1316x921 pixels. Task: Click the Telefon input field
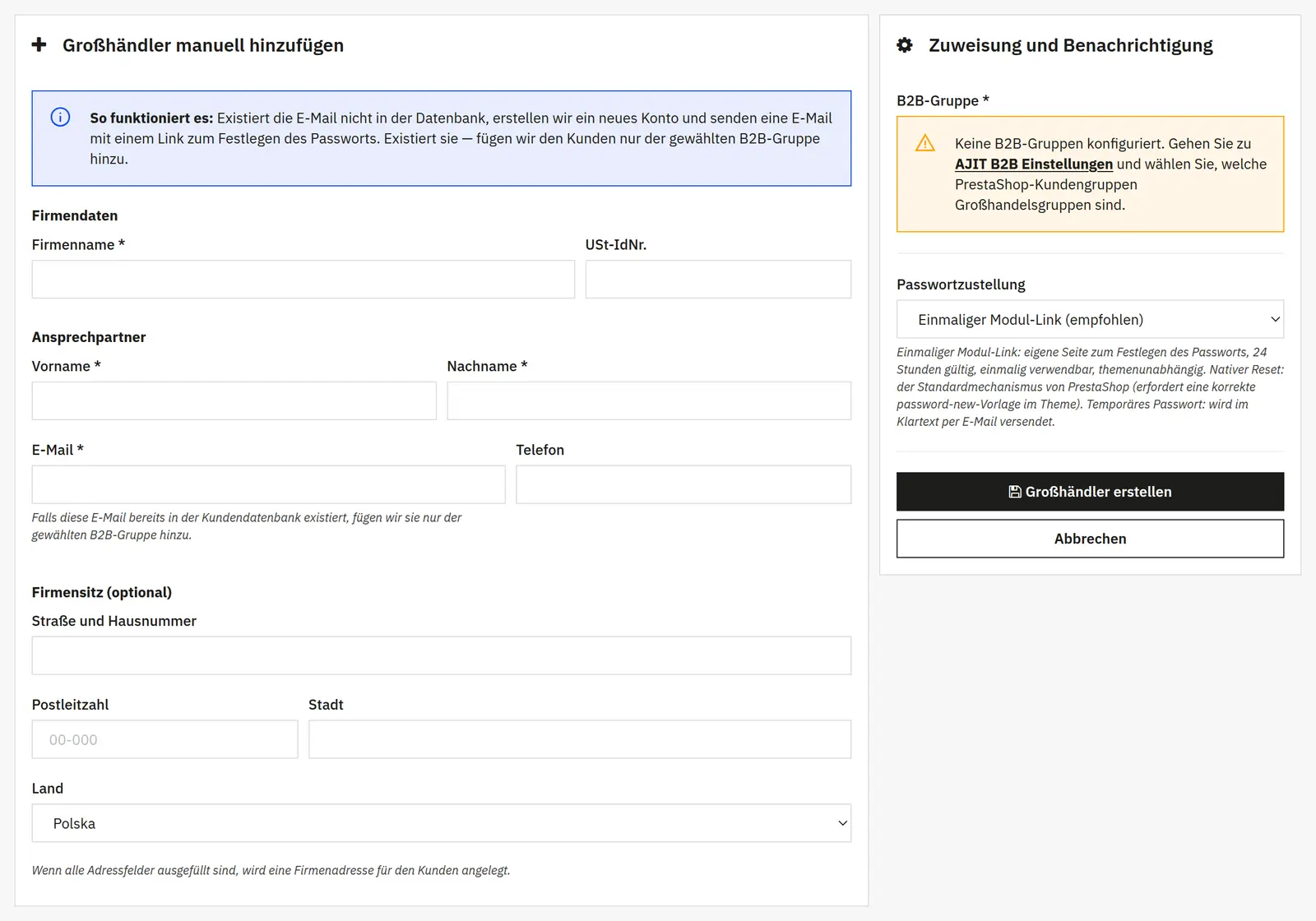pos(683,484)
